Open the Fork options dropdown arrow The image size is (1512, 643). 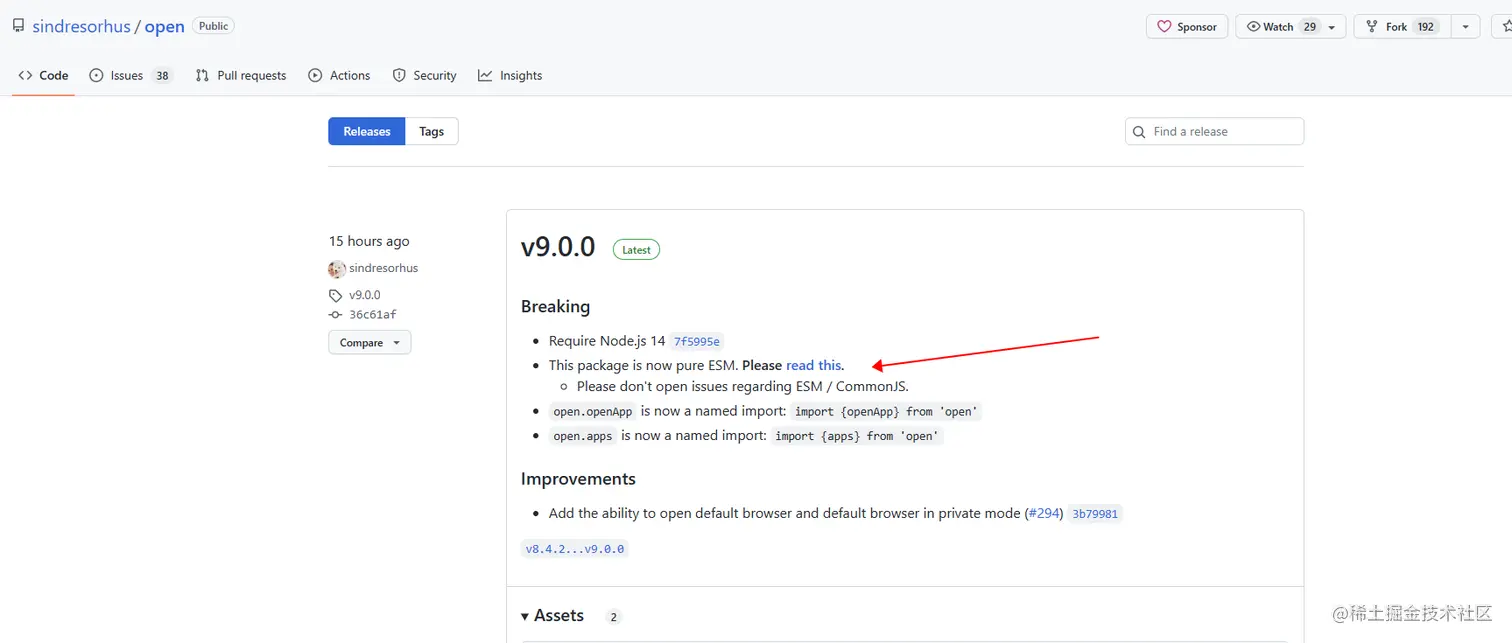click(1465, 27)
